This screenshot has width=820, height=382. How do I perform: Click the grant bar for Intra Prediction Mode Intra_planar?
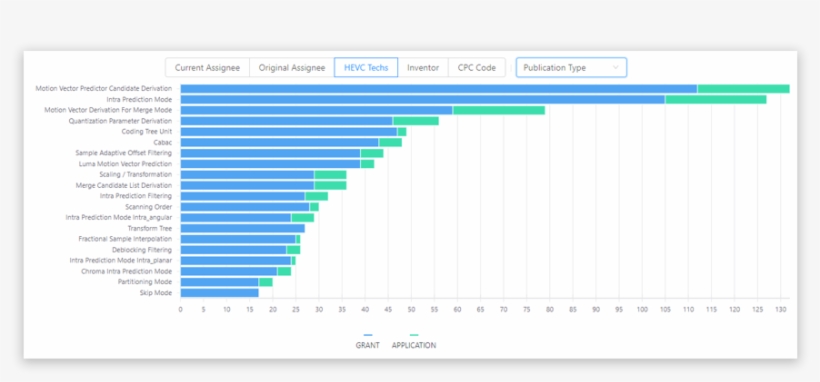236,260
